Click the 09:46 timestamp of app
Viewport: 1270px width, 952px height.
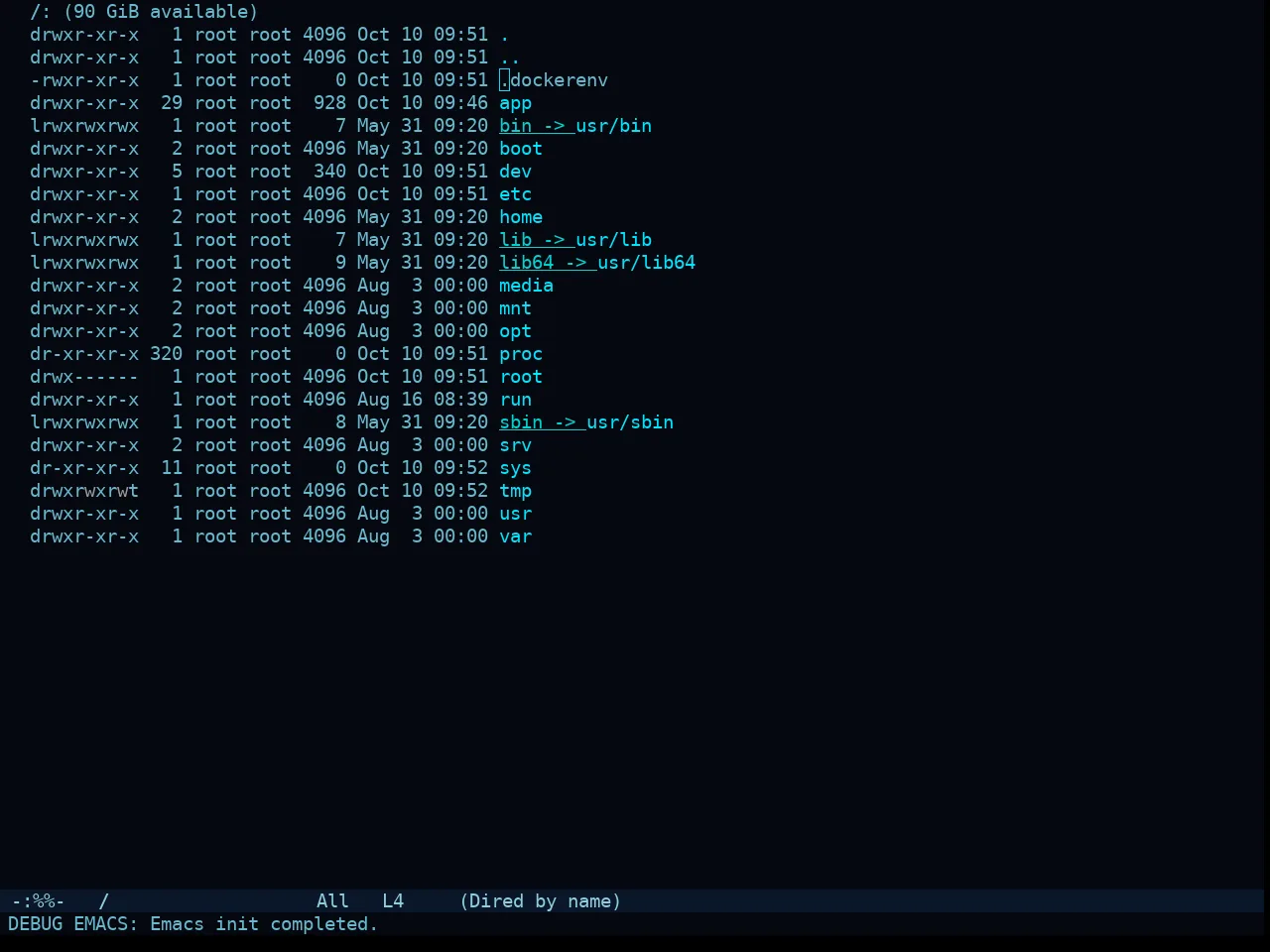click(460, 103)
